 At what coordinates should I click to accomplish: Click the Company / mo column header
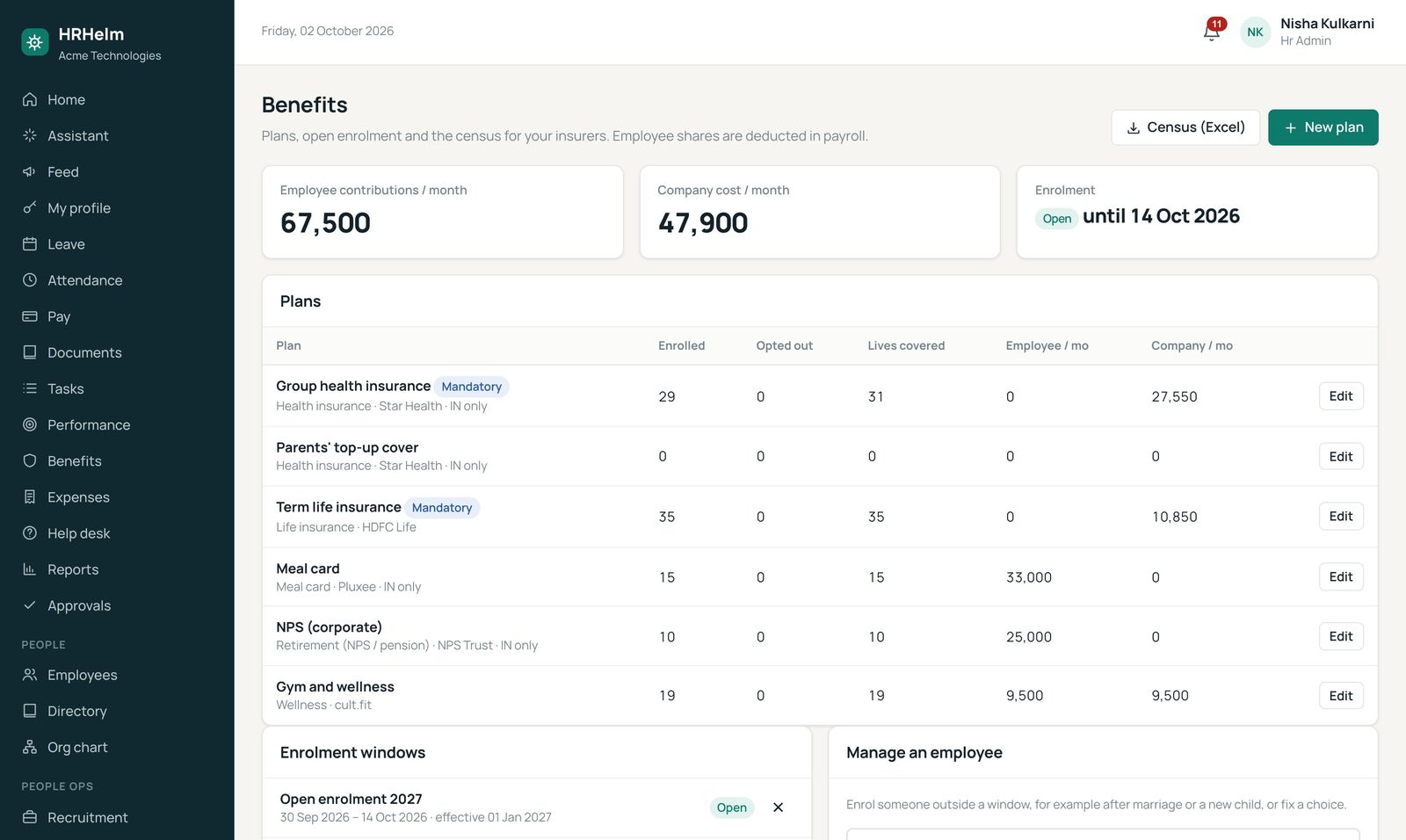[1192, 345]
